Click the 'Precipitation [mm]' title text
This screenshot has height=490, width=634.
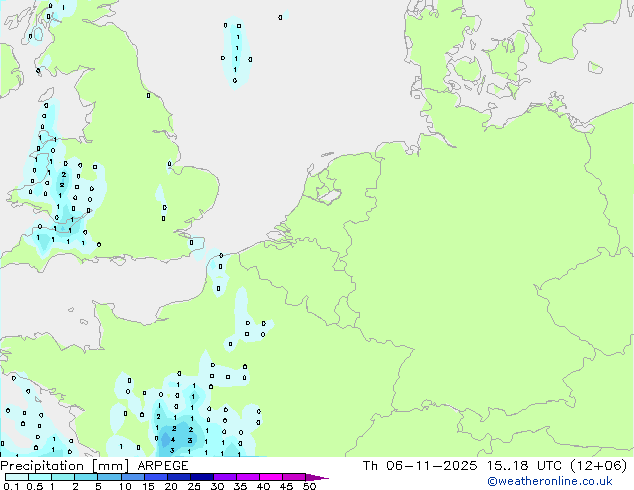click(x=64, y=466)
